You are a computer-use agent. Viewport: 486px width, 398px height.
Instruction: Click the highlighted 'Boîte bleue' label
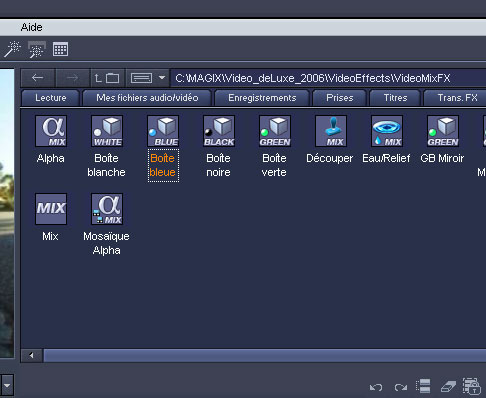pos(163,165)
